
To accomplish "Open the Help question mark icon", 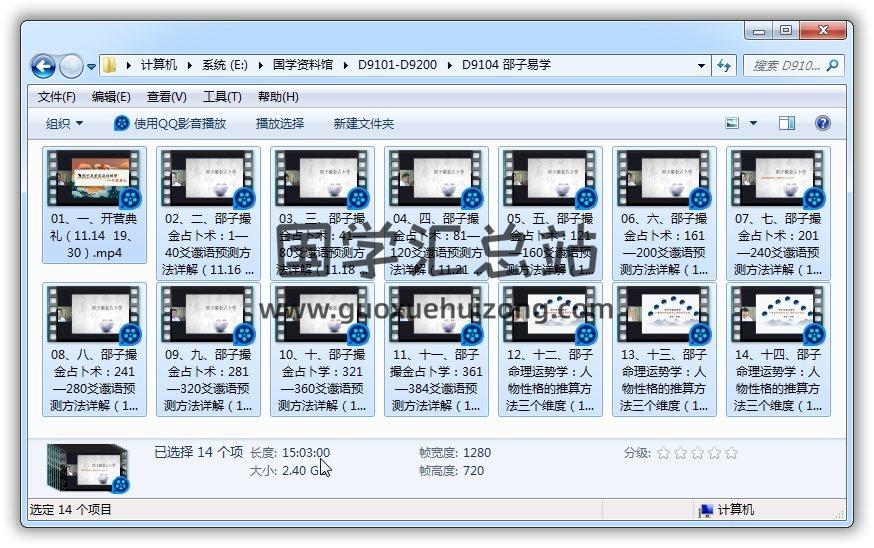I will (823, 123).
